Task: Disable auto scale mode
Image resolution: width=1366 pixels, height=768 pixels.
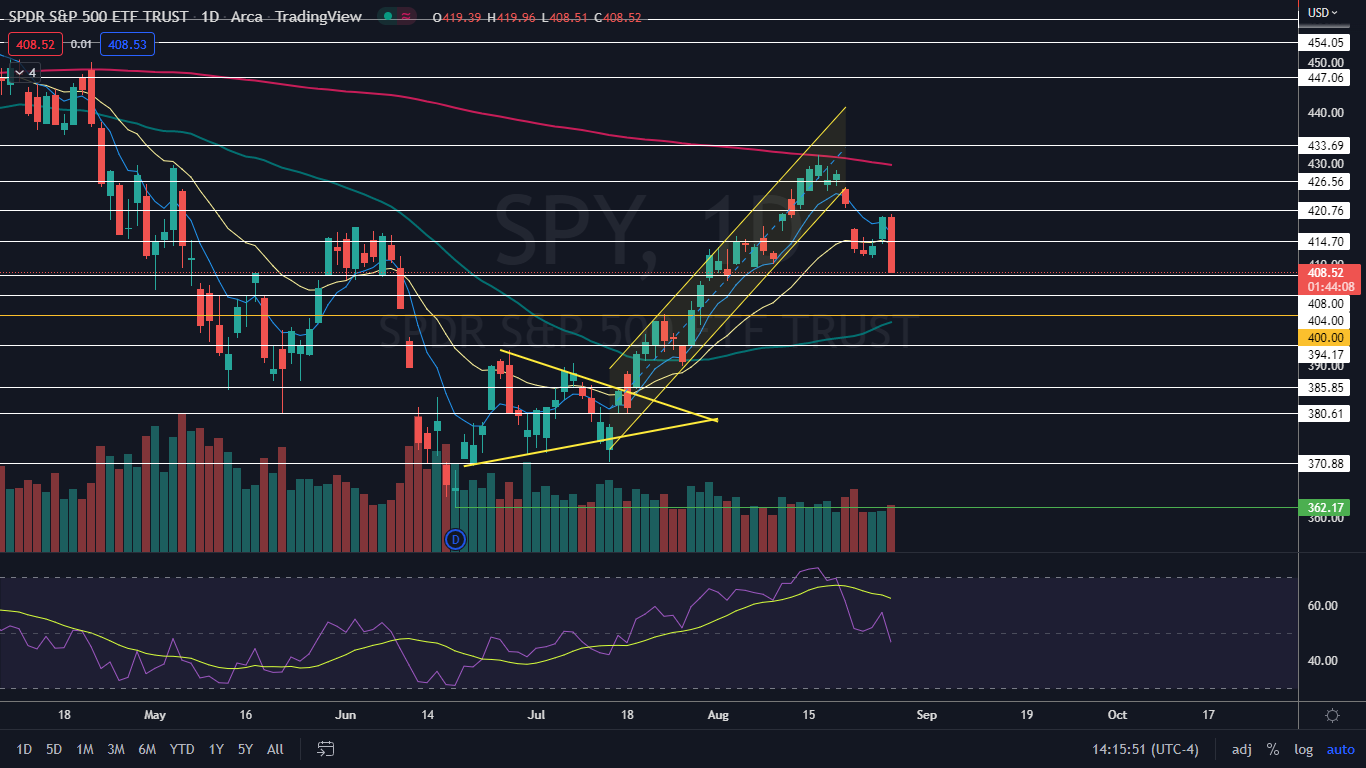Action: click(1340, 749)
